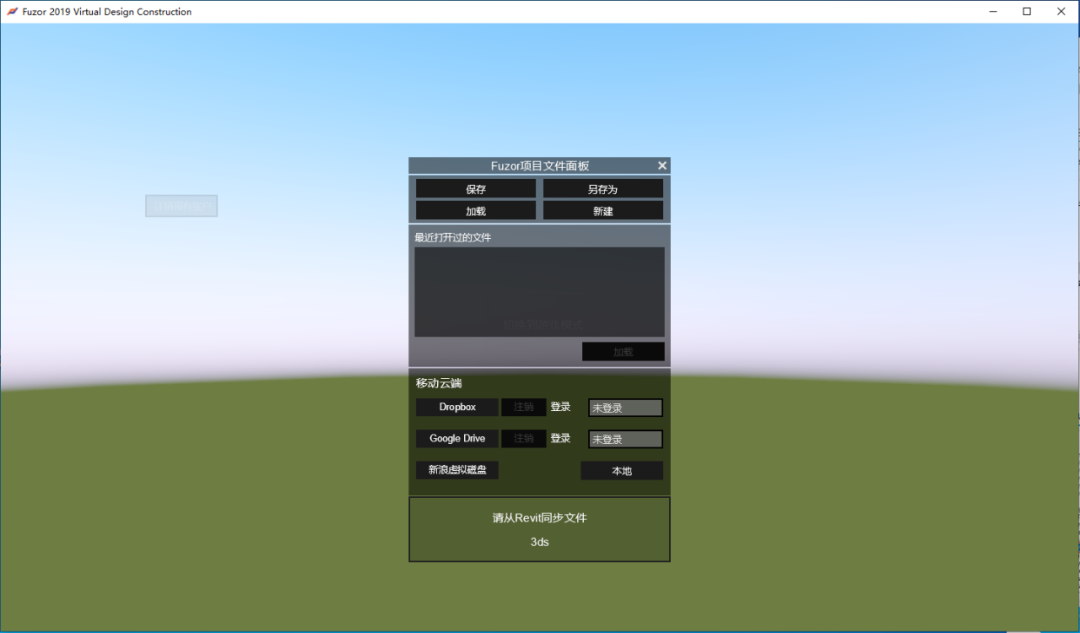Click the upper 加载 button beside 新建

(475, 211)
